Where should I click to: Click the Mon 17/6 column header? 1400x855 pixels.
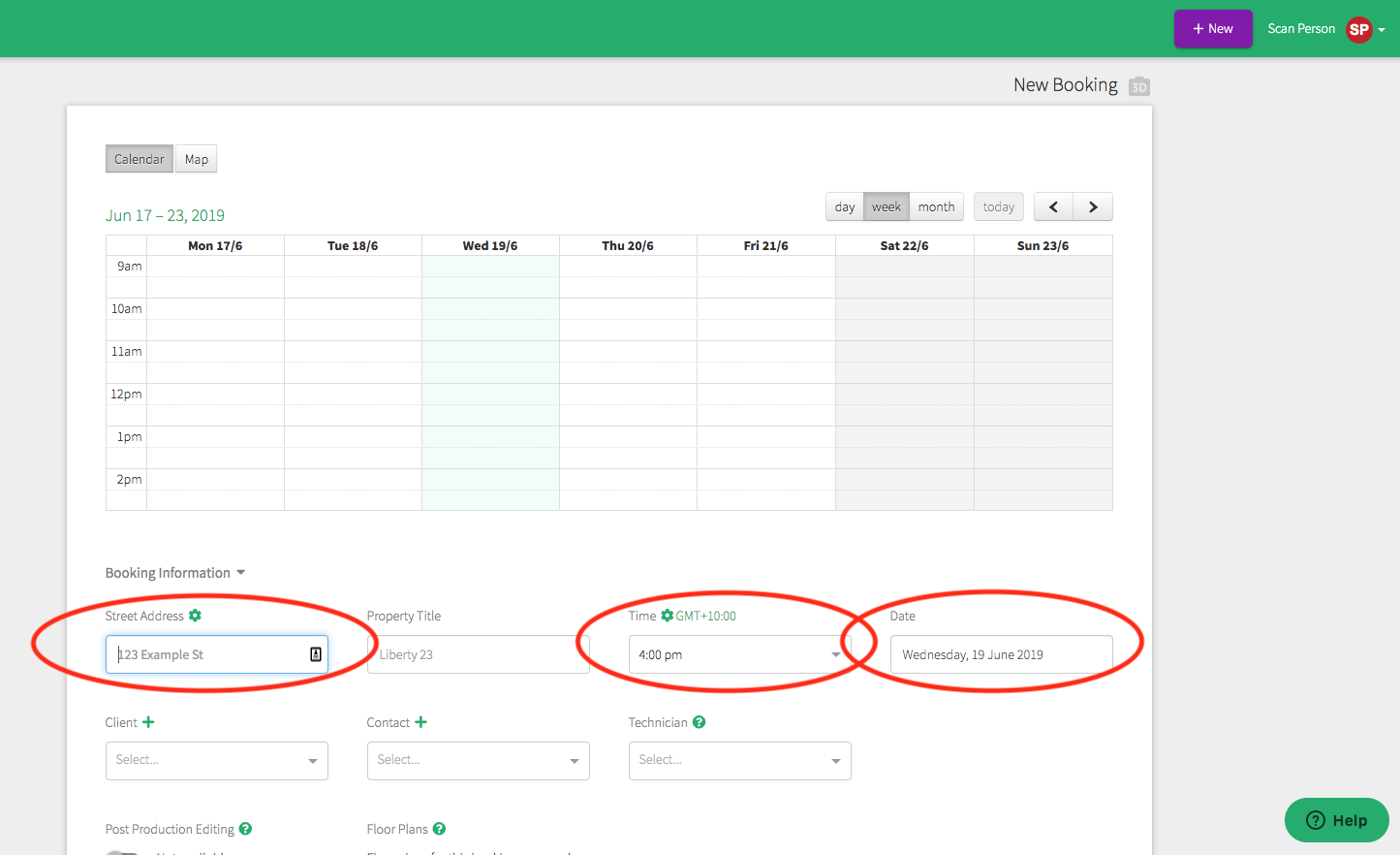point(215,245)
